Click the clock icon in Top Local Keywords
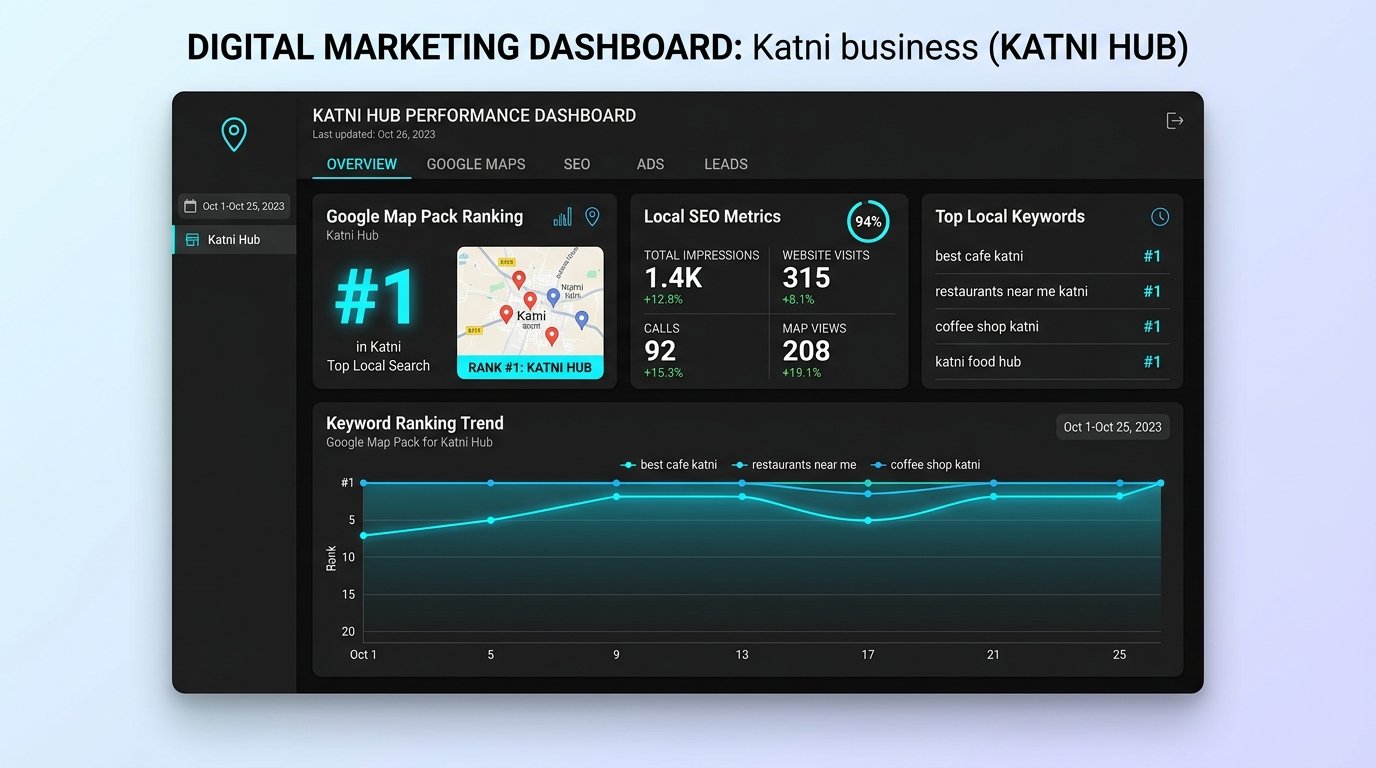Image resolution: width=1376 pixels, height=768 pixels. click(1160, 217)
